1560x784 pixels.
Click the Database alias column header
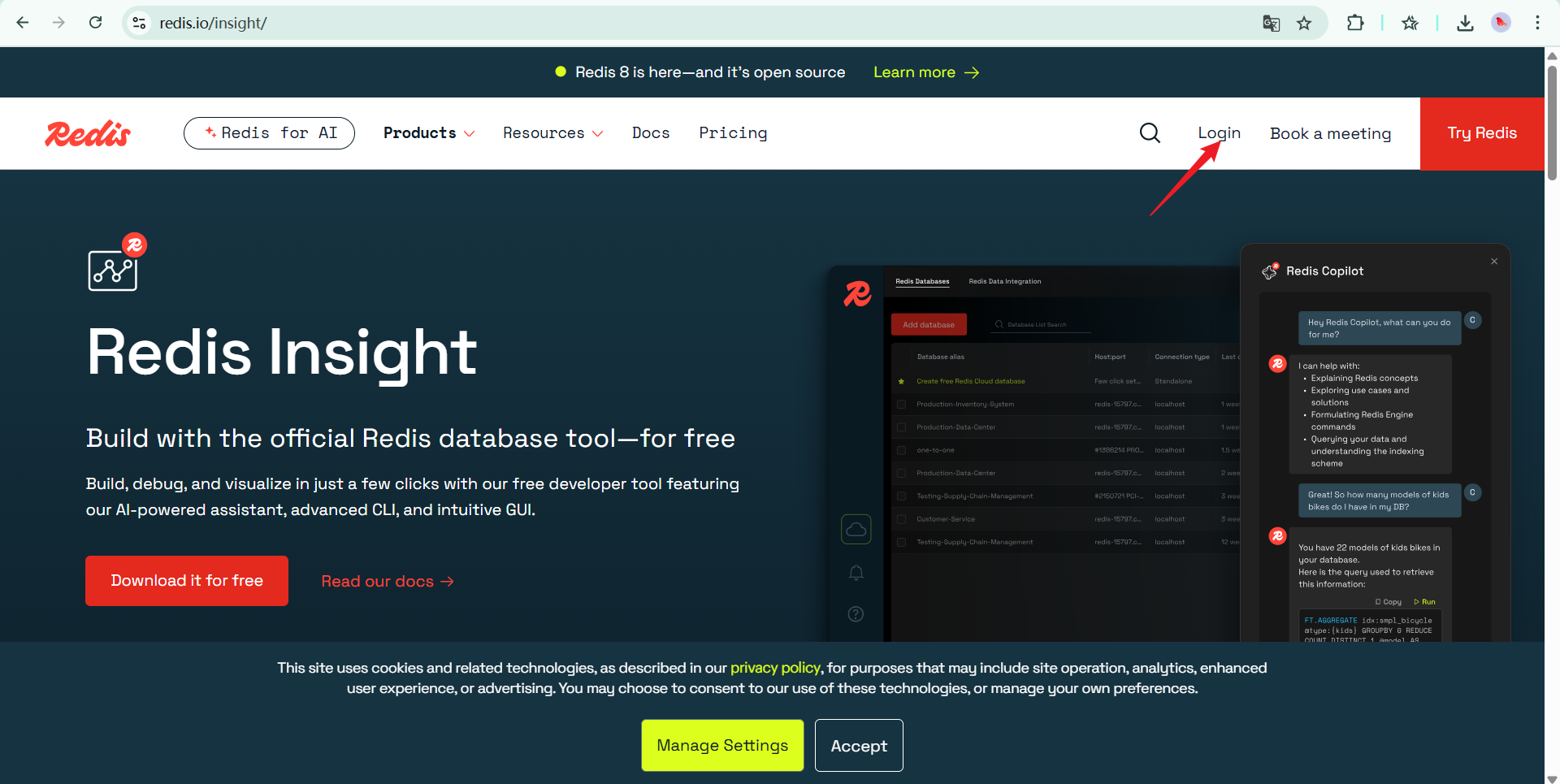click(x=941, y=357)
